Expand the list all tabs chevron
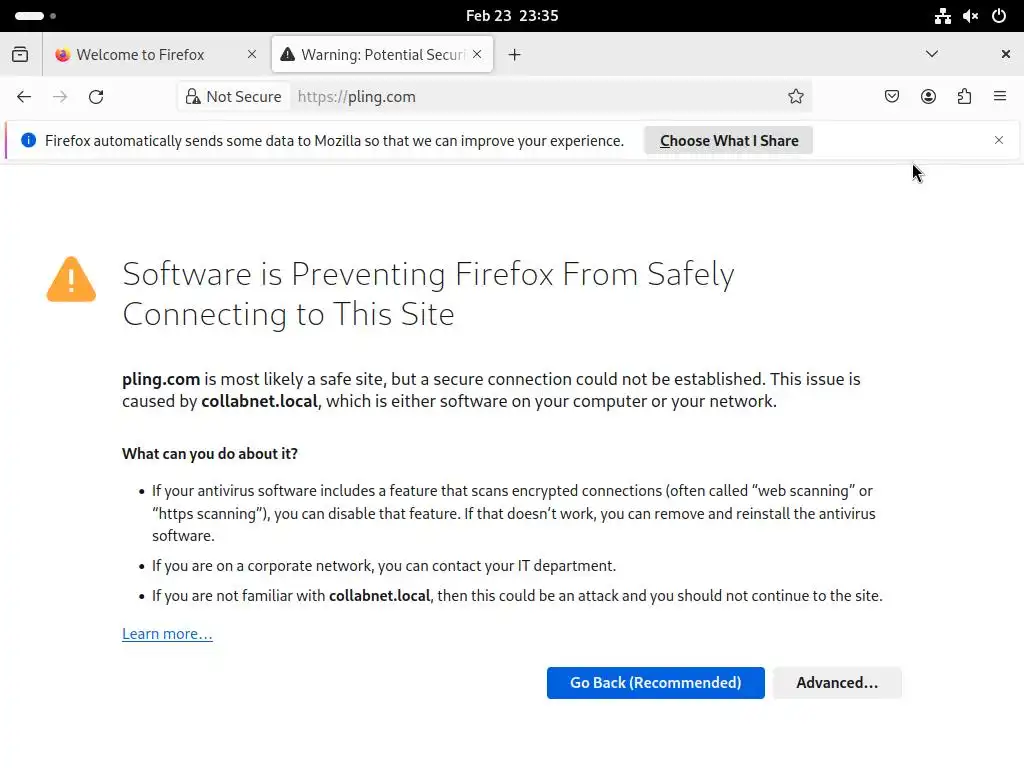The image size is (1024, 768). 932,55
